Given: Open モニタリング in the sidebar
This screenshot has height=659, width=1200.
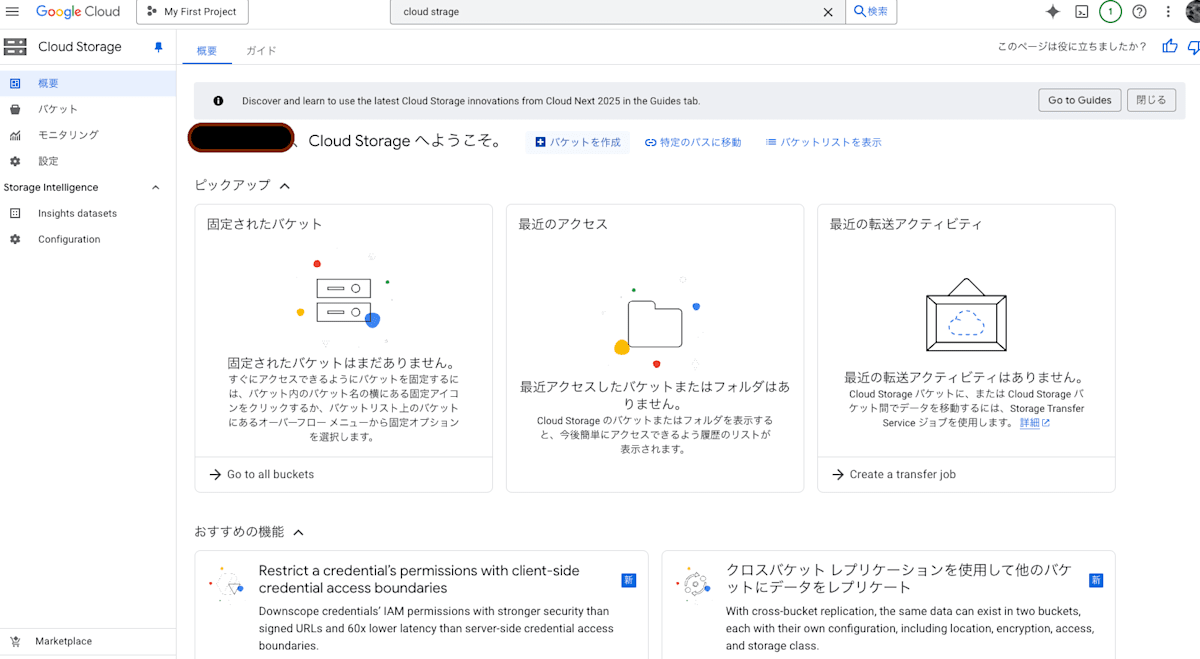Looking at the screenshot, I should click(x=88, y=135).
